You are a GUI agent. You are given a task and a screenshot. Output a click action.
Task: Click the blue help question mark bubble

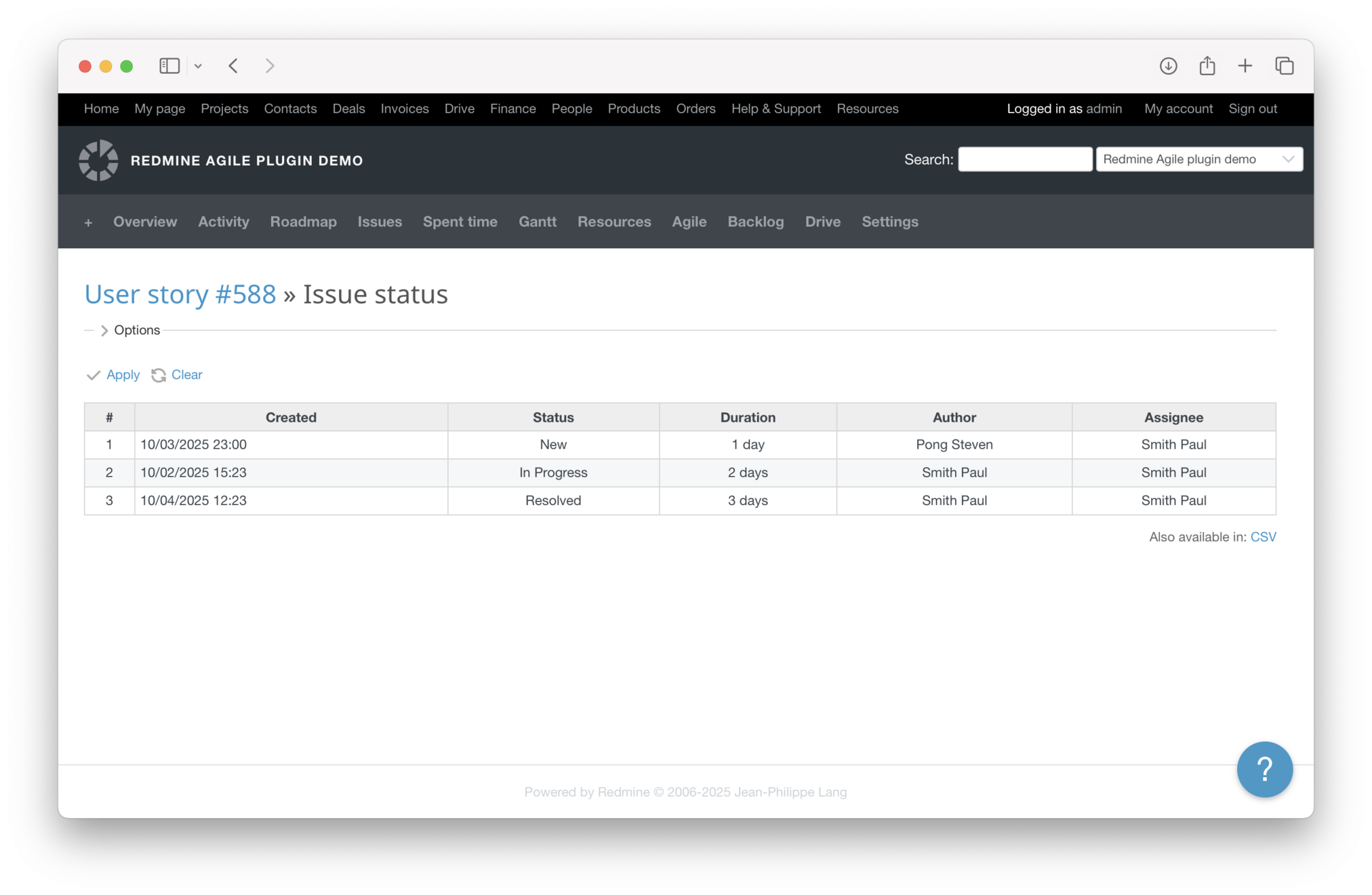point(1264,769)
